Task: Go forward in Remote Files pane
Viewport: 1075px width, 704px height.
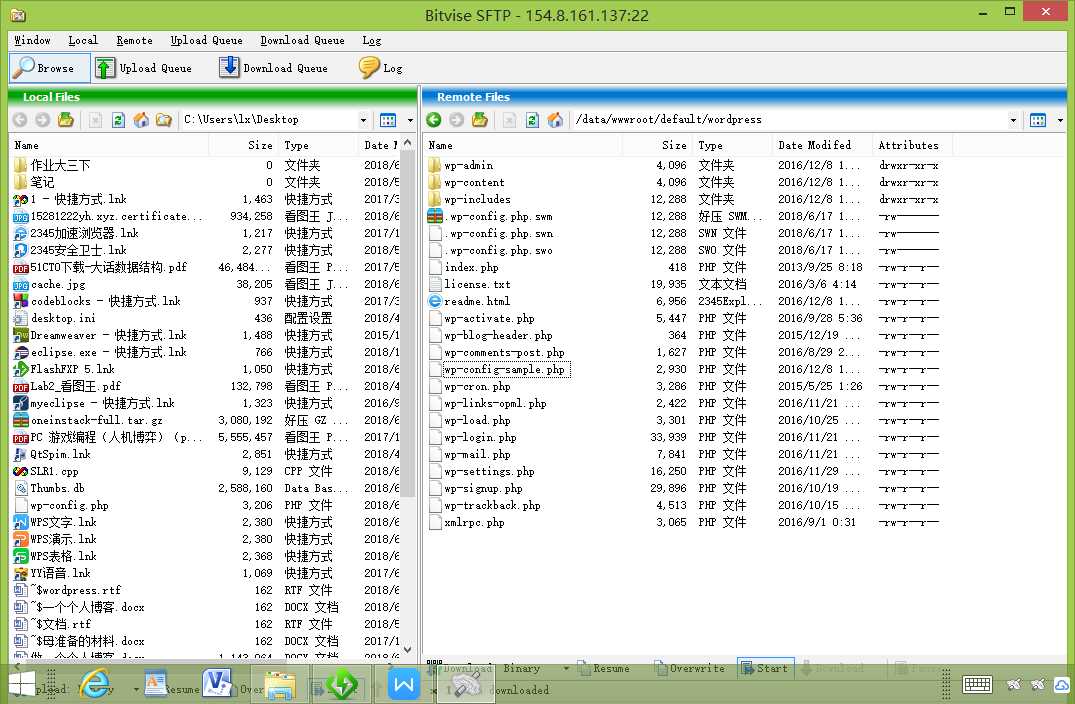Action: coord(457,120)
